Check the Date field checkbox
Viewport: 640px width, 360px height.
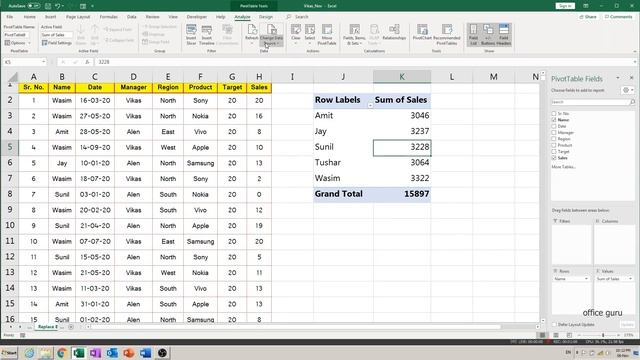(554, 126)
